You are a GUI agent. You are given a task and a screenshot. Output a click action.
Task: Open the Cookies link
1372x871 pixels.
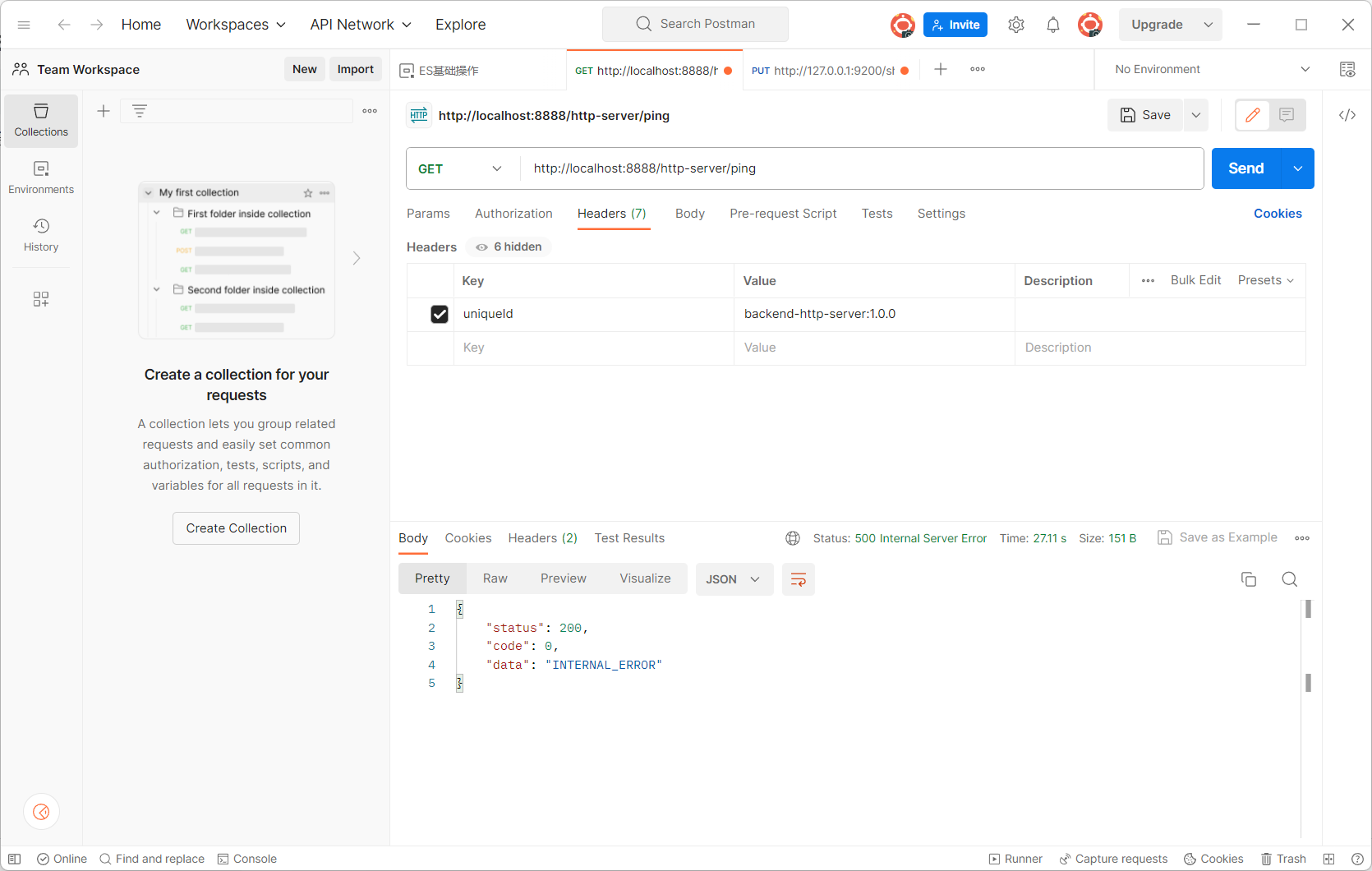pyautogui.click(x=1278, y=214)
